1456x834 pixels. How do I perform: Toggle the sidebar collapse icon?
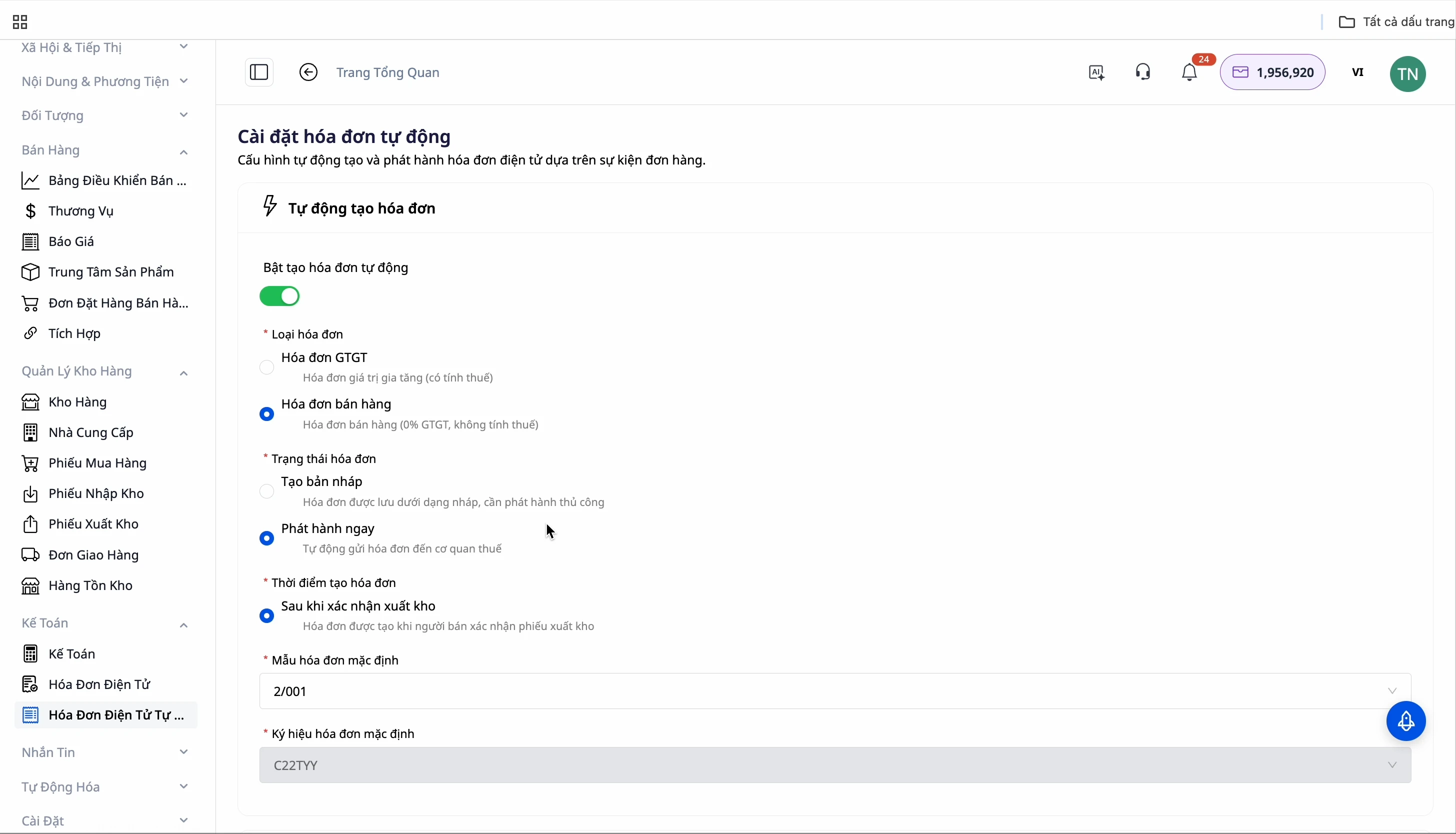tap(259, 72)
